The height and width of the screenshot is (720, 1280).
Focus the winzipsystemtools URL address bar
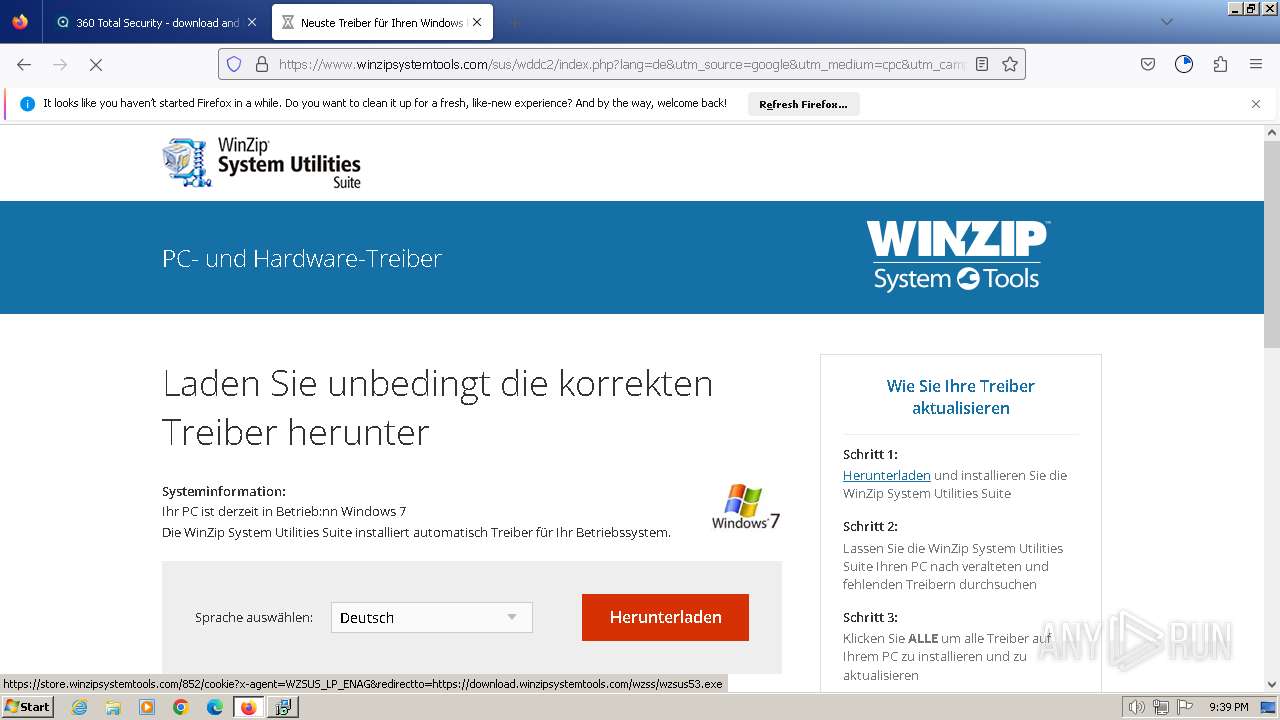pyautogui.click(x=620, y=64)
